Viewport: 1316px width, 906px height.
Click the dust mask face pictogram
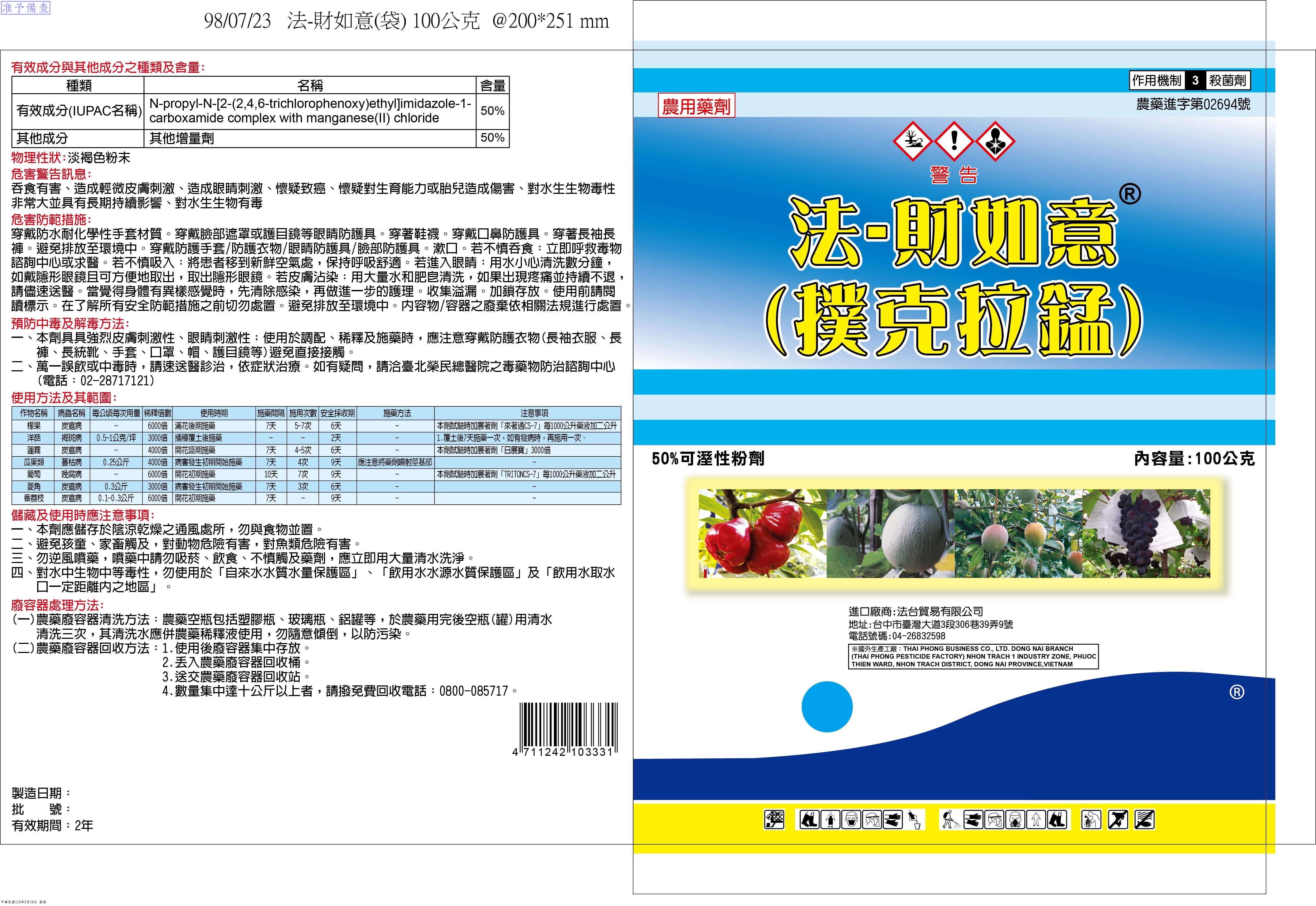click(851, 819)
